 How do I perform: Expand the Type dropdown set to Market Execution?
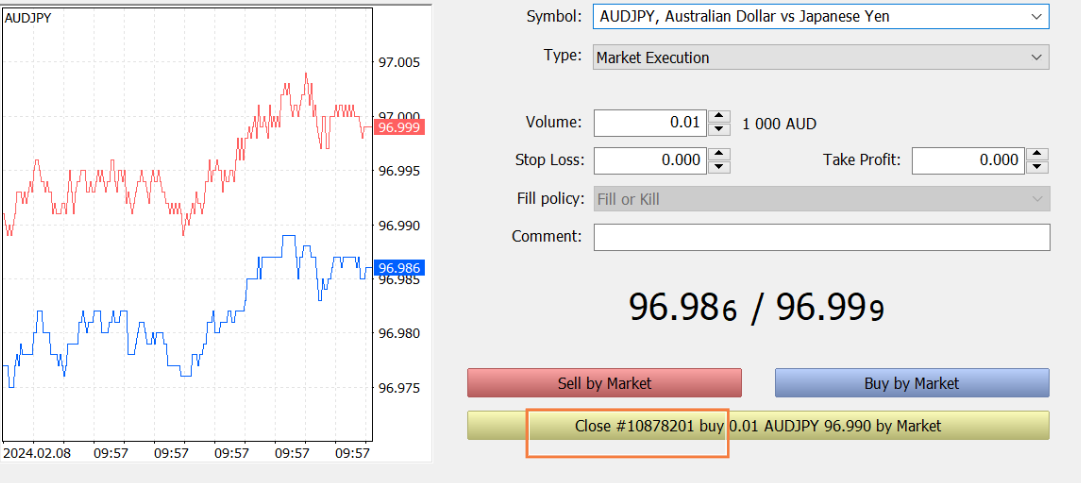click(x=820, y=58)
